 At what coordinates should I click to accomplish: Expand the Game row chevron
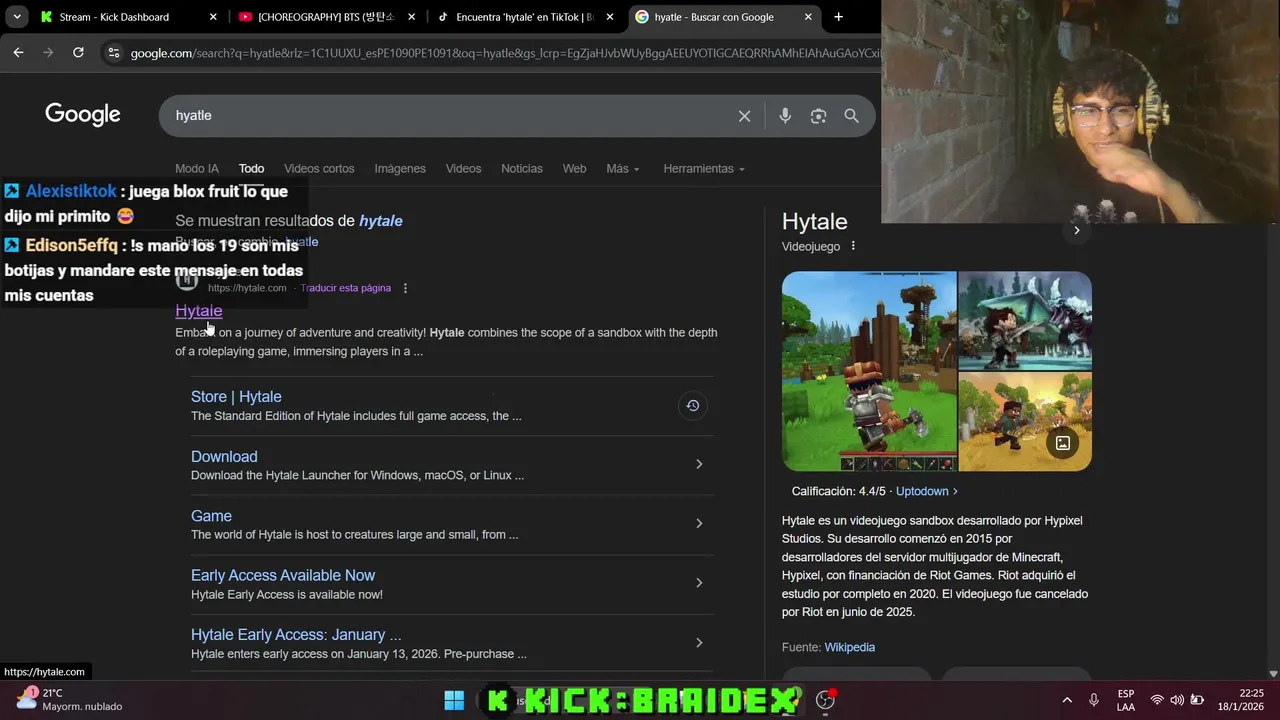[x=699, y=523]
